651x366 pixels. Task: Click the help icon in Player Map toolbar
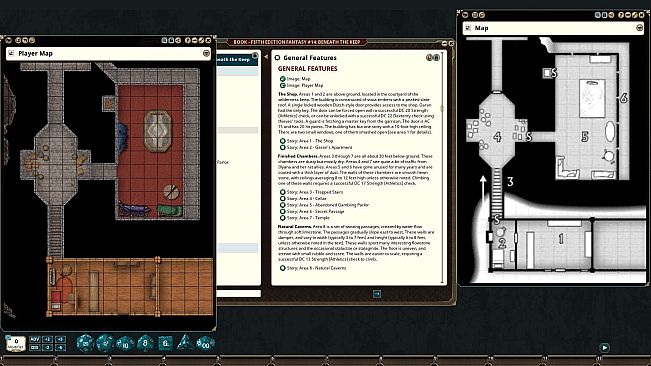(x=188, y=40)
